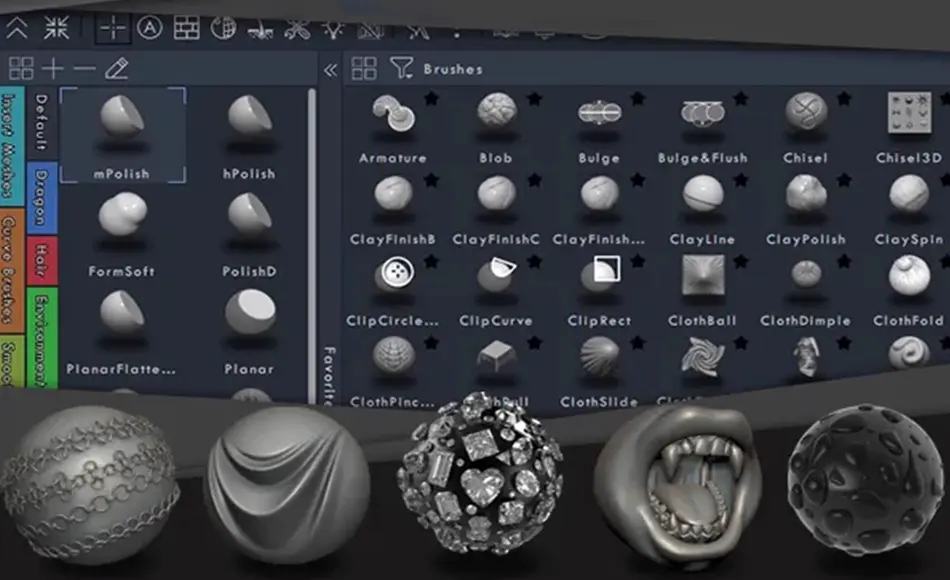
Task: Favorite the Armature brush with its star
Action: pyautogui.click(x=431, y=98)
